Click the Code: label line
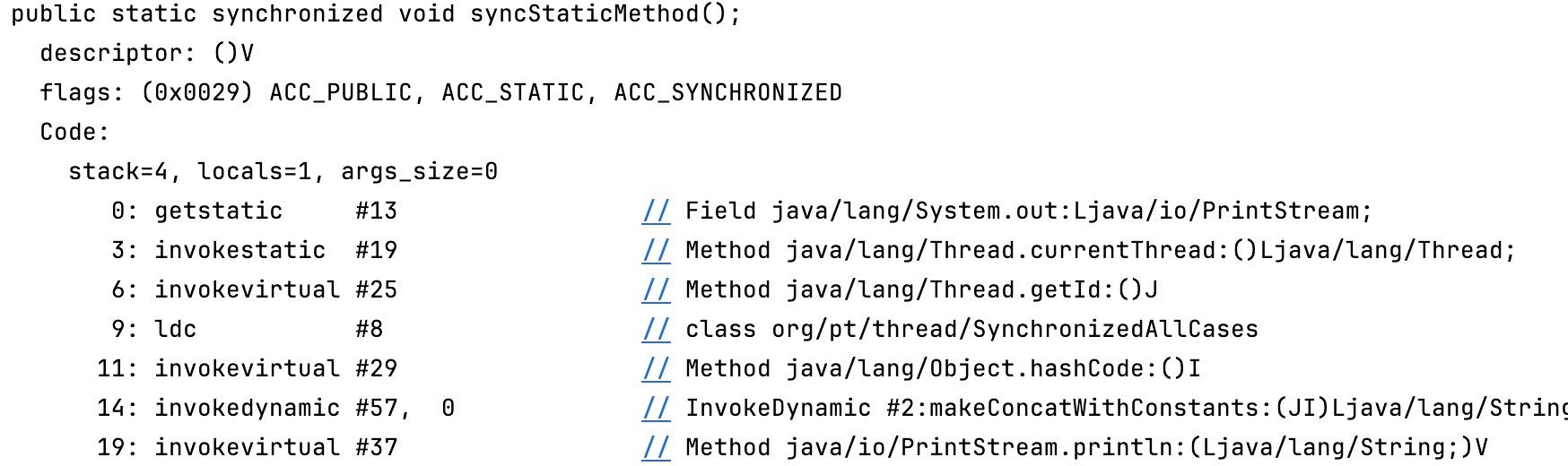1568x466 pixels. [x=74, y=133]
